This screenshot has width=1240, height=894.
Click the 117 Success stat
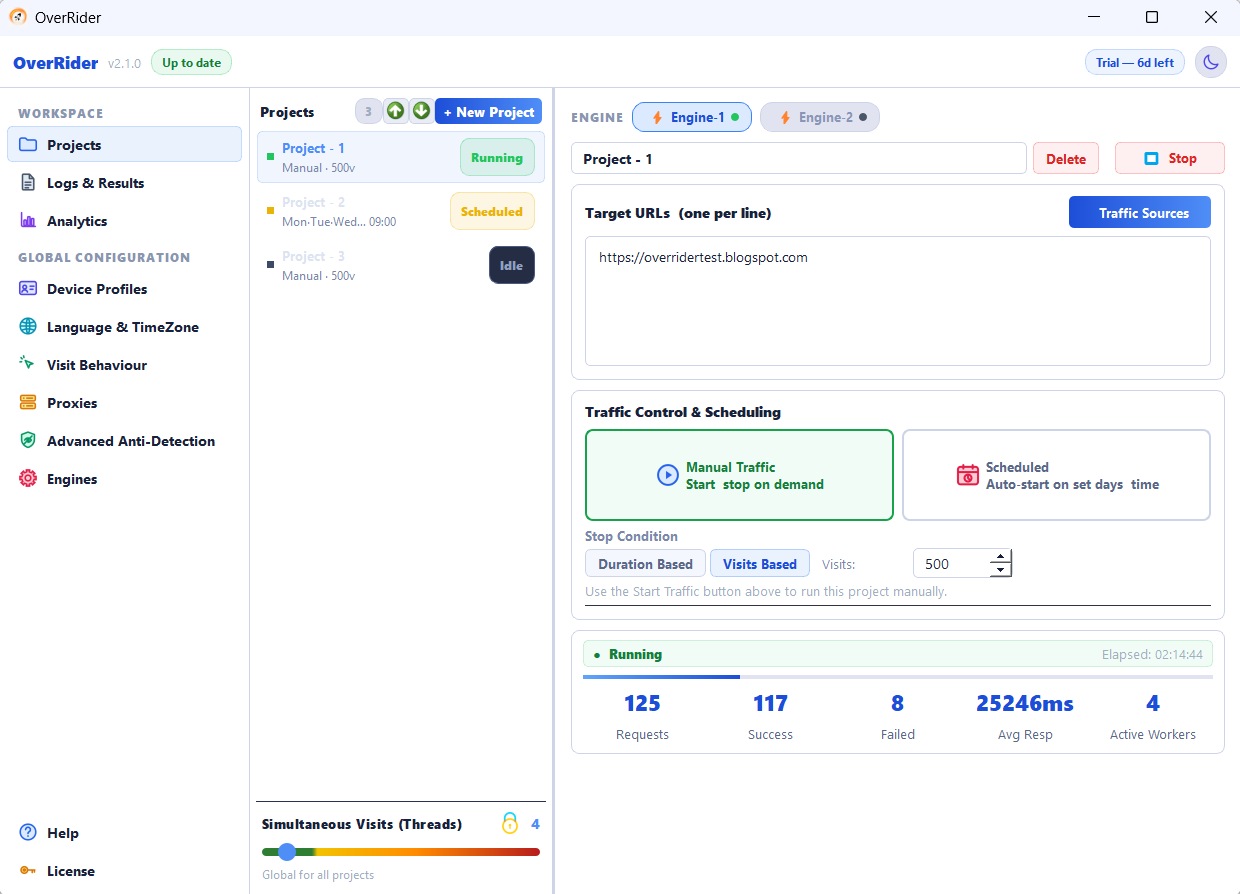click(770, 716)
